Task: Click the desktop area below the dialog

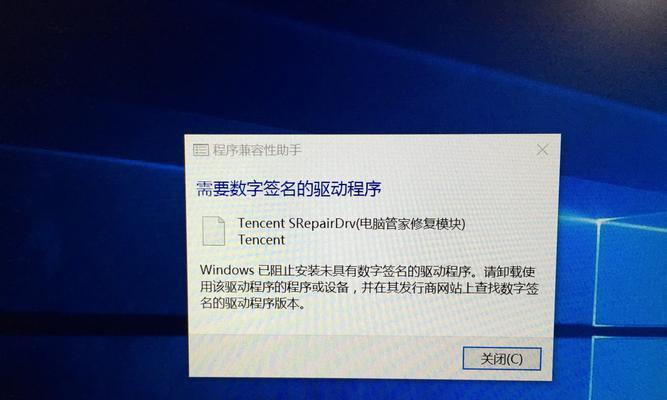Action: point(370,391)
